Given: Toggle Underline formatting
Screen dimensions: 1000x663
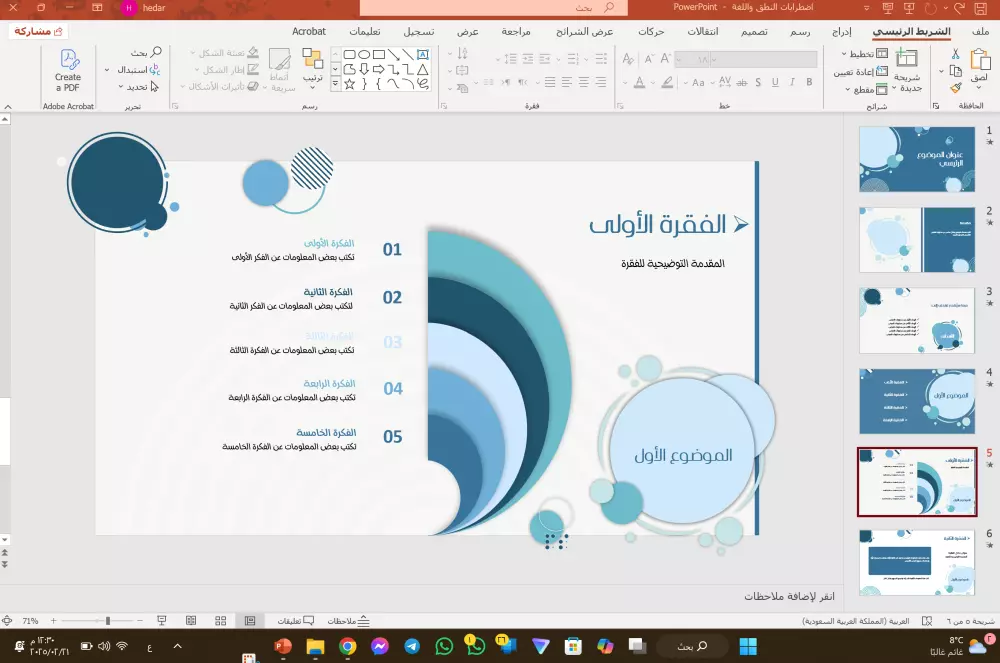Looking at the screenshot, I should click(x=775, y=81).
